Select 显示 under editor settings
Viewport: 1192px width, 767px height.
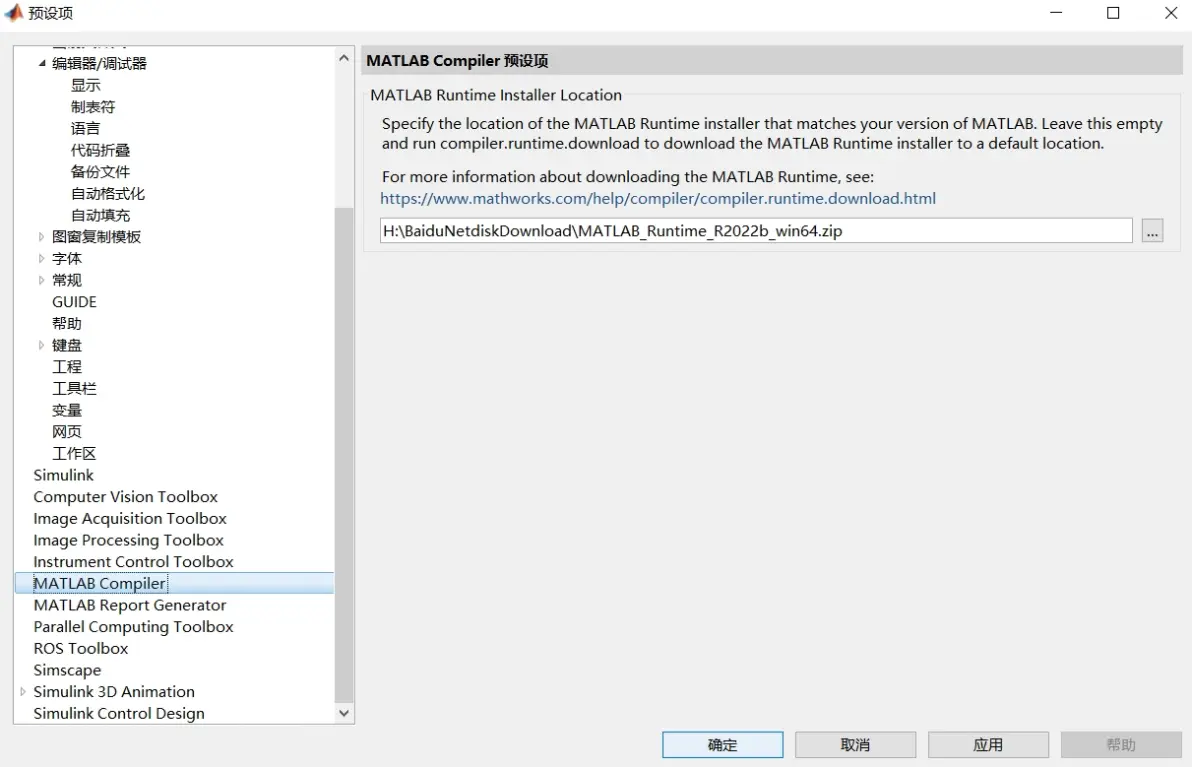(x=85, y=85)
